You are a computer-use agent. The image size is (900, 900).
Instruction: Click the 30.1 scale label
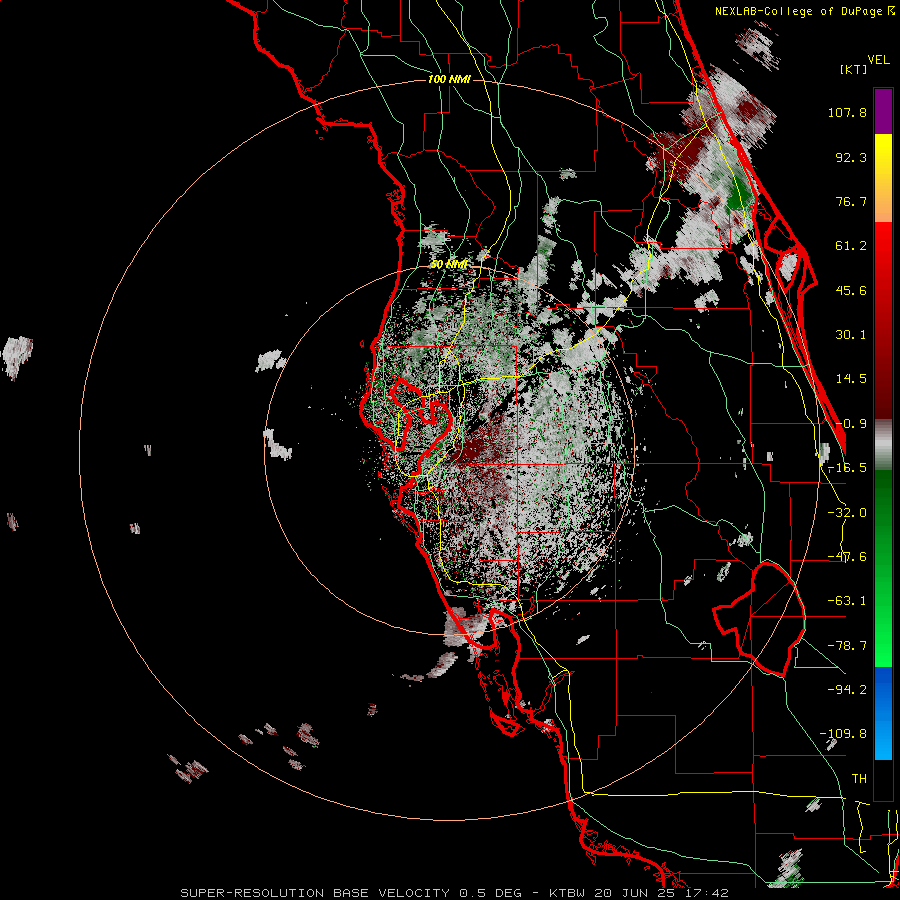pos(851,335)
